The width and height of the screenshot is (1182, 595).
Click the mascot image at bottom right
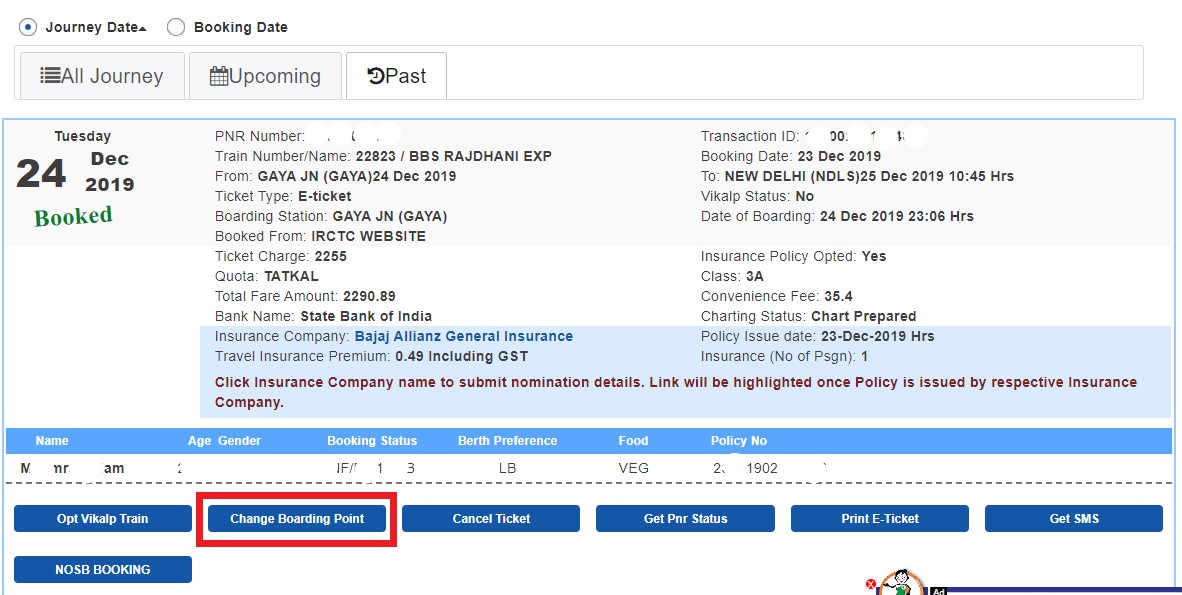pos(901,582)
